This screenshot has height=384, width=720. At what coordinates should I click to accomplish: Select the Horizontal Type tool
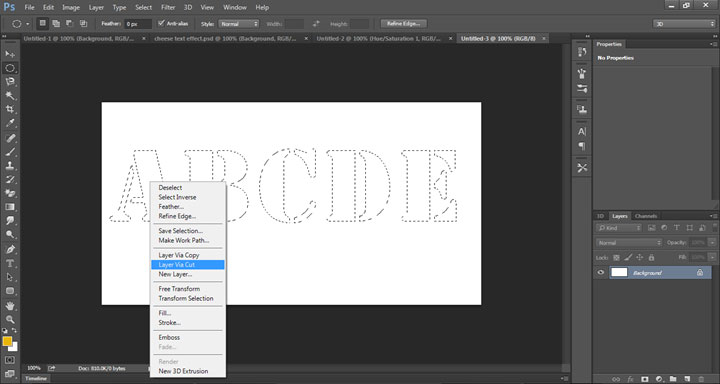click(10, 263)
